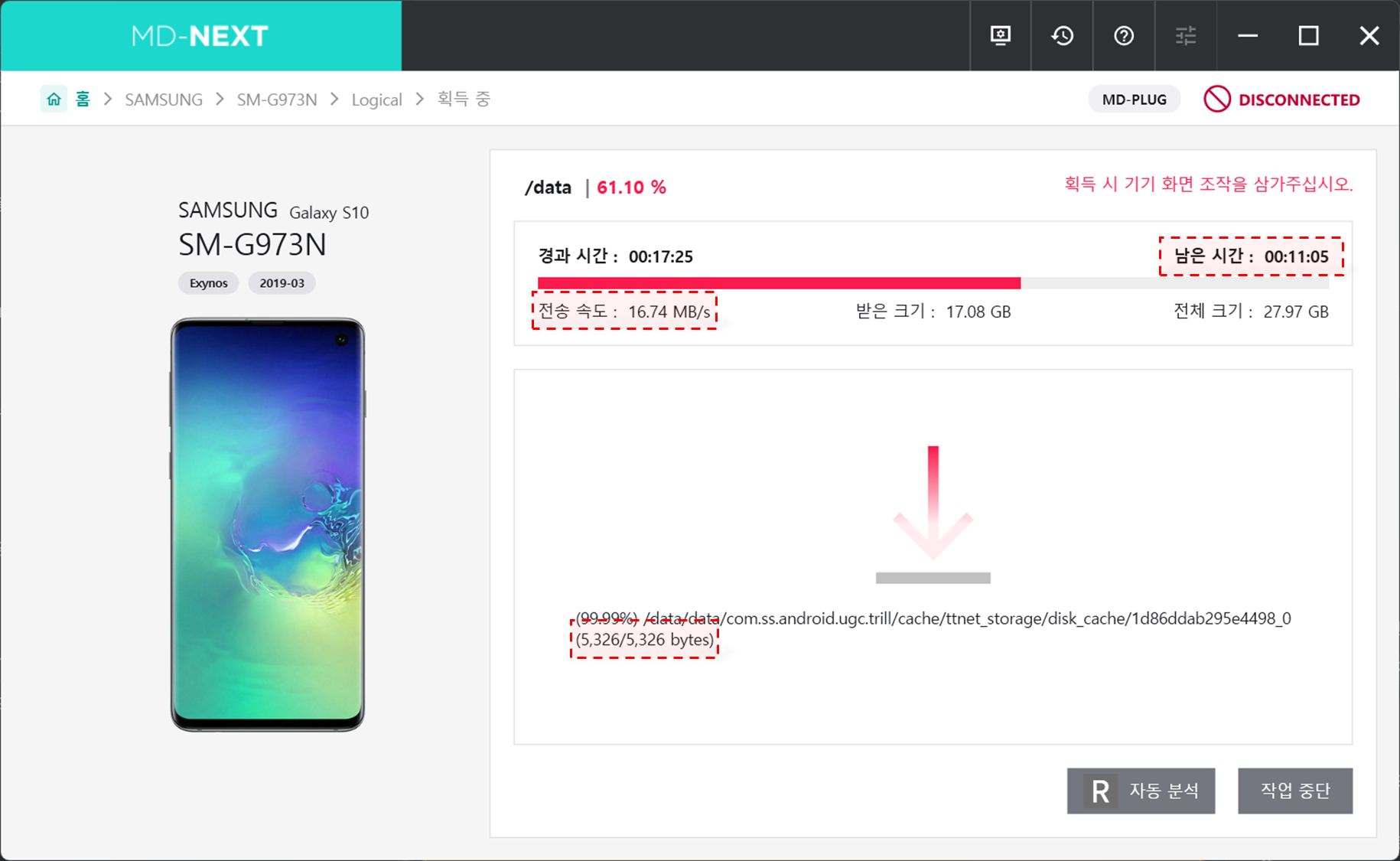Click the 2019-03 release date tag
This screenshot has width=1400, height=861.
(282, 283)
